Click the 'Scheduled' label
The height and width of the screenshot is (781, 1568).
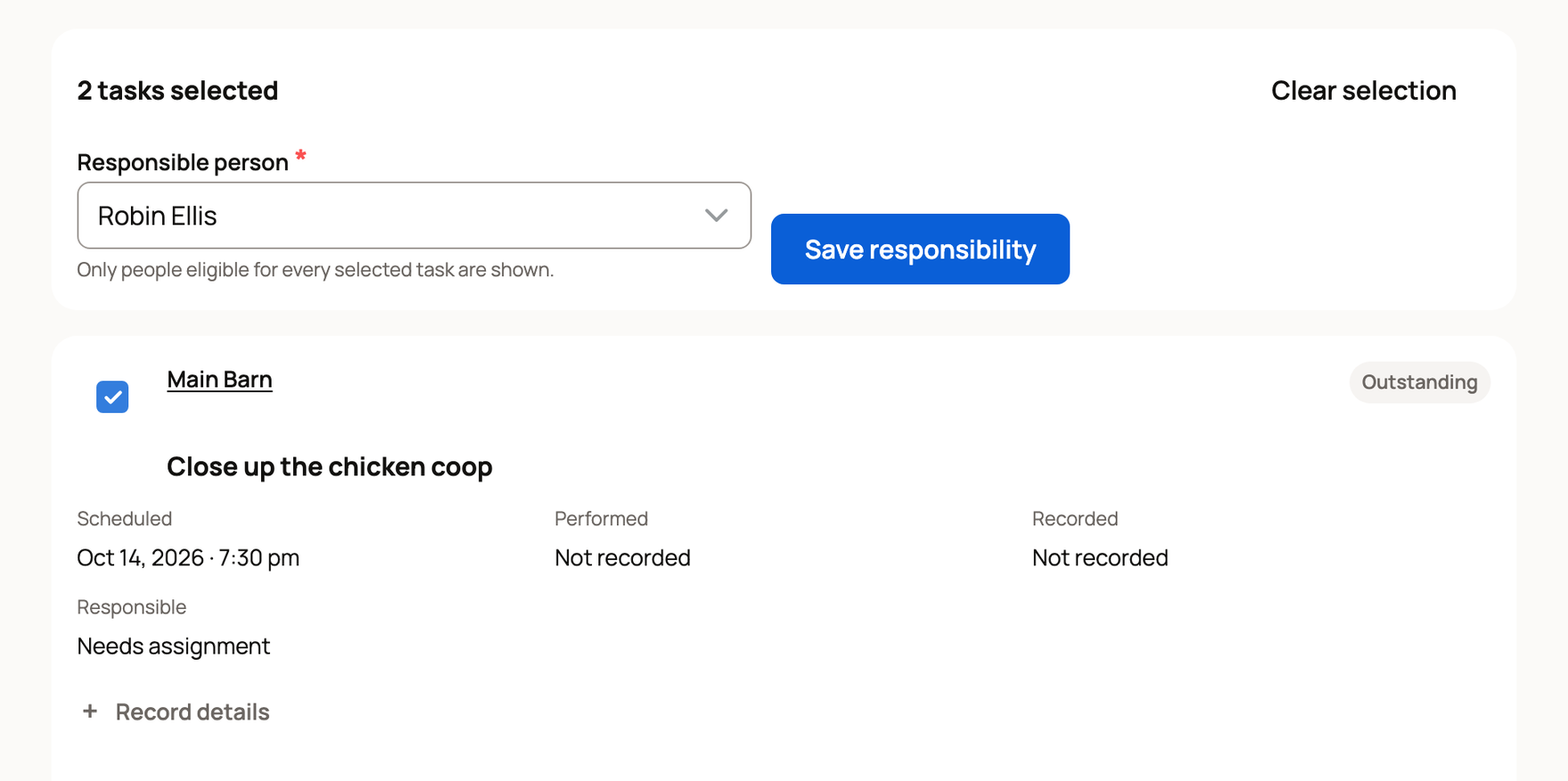tap(125, 519)
